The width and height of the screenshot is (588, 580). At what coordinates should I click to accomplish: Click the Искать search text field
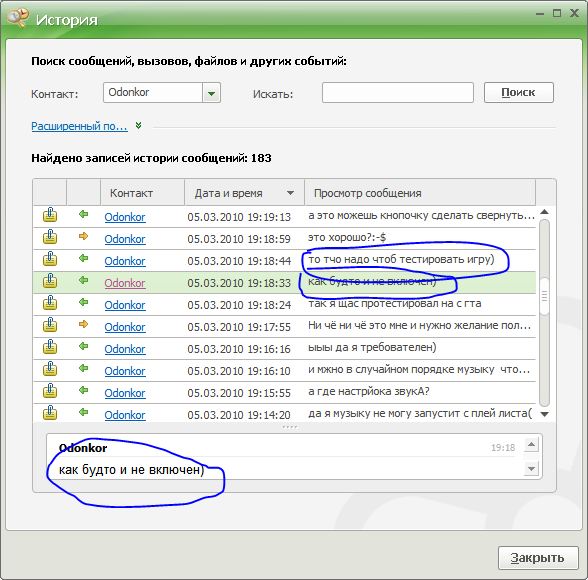tap(398, 93)
